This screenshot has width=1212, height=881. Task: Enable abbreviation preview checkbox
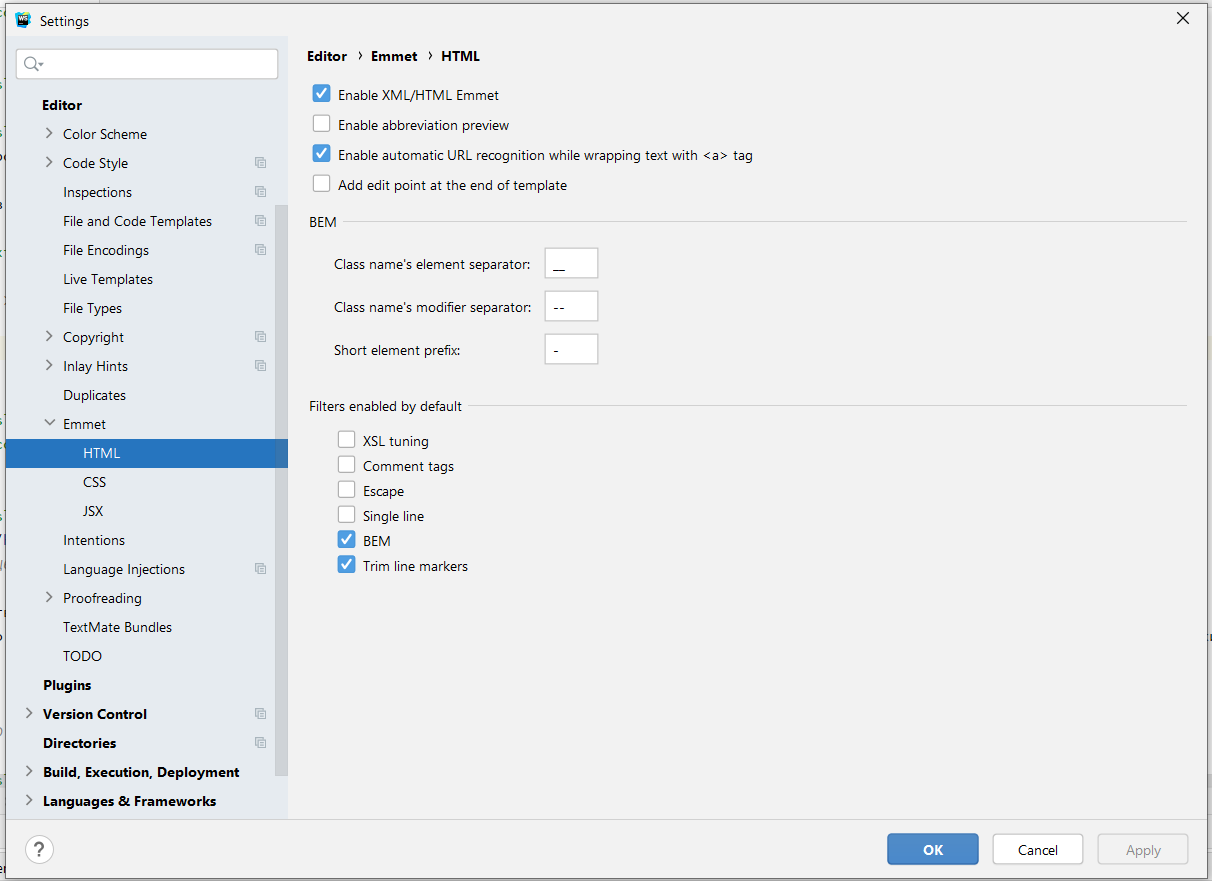click(x=321, y=124)
